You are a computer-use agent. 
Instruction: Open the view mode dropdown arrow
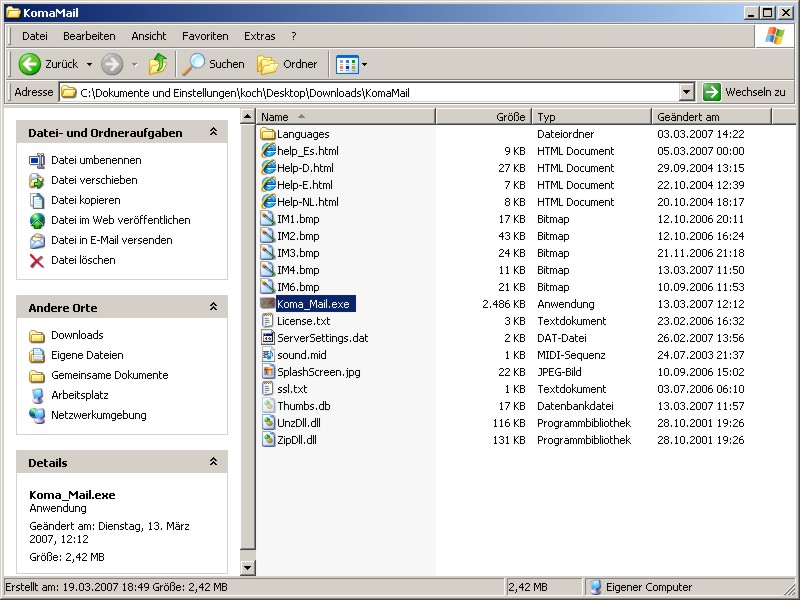(364, 65)
